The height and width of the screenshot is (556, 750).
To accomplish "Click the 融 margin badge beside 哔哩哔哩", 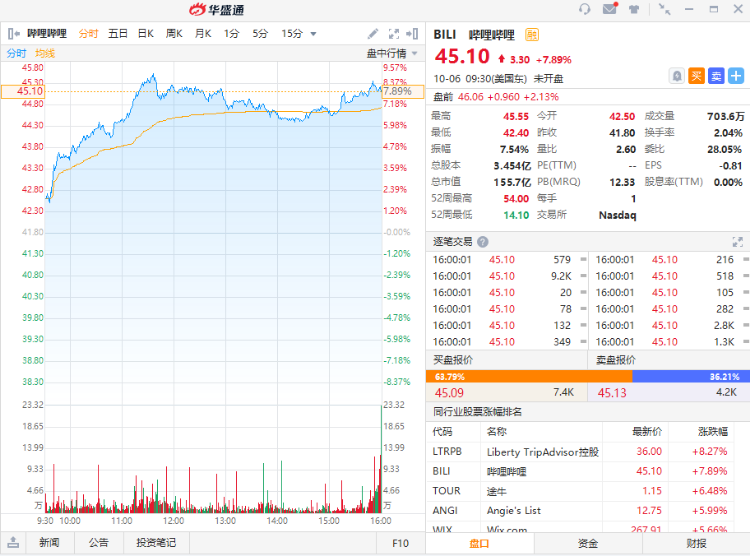I will tap(532, 34).
